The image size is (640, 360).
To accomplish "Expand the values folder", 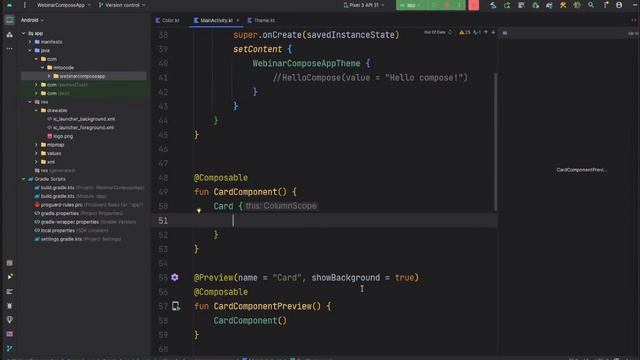I will pyautogui.click(x=36, y=153).
